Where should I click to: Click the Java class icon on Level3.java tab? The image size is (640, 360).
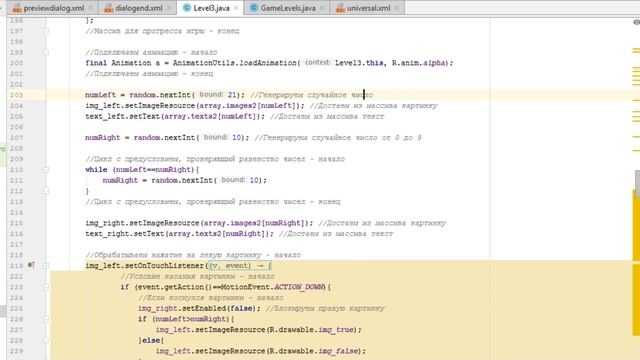click(187, 8)
